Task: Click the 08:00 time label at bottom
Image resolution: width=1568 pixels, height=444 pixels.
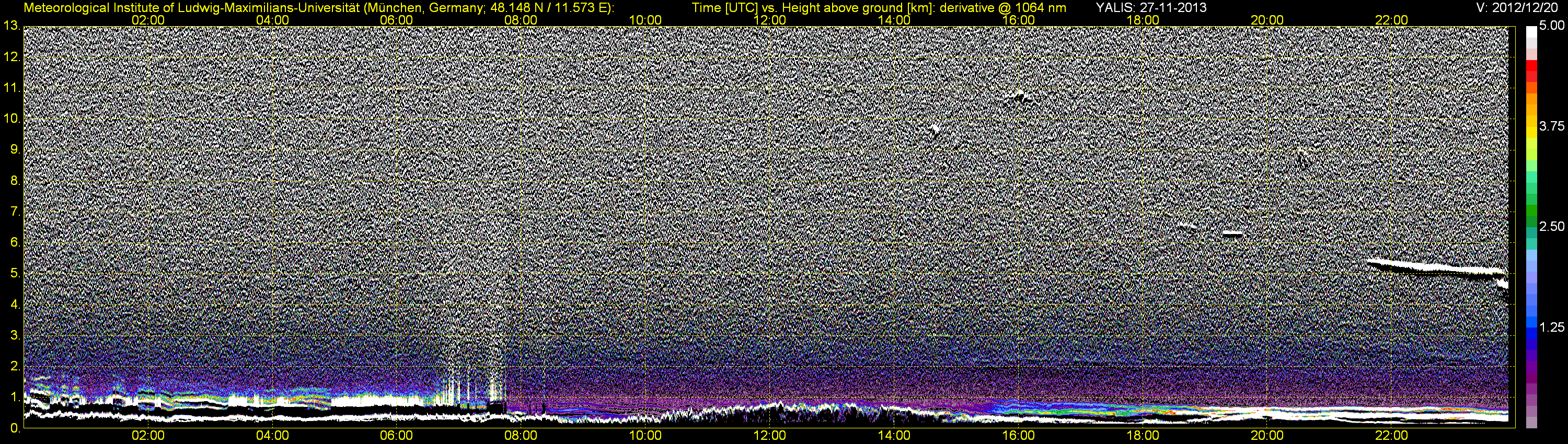Action: point(521,436)
